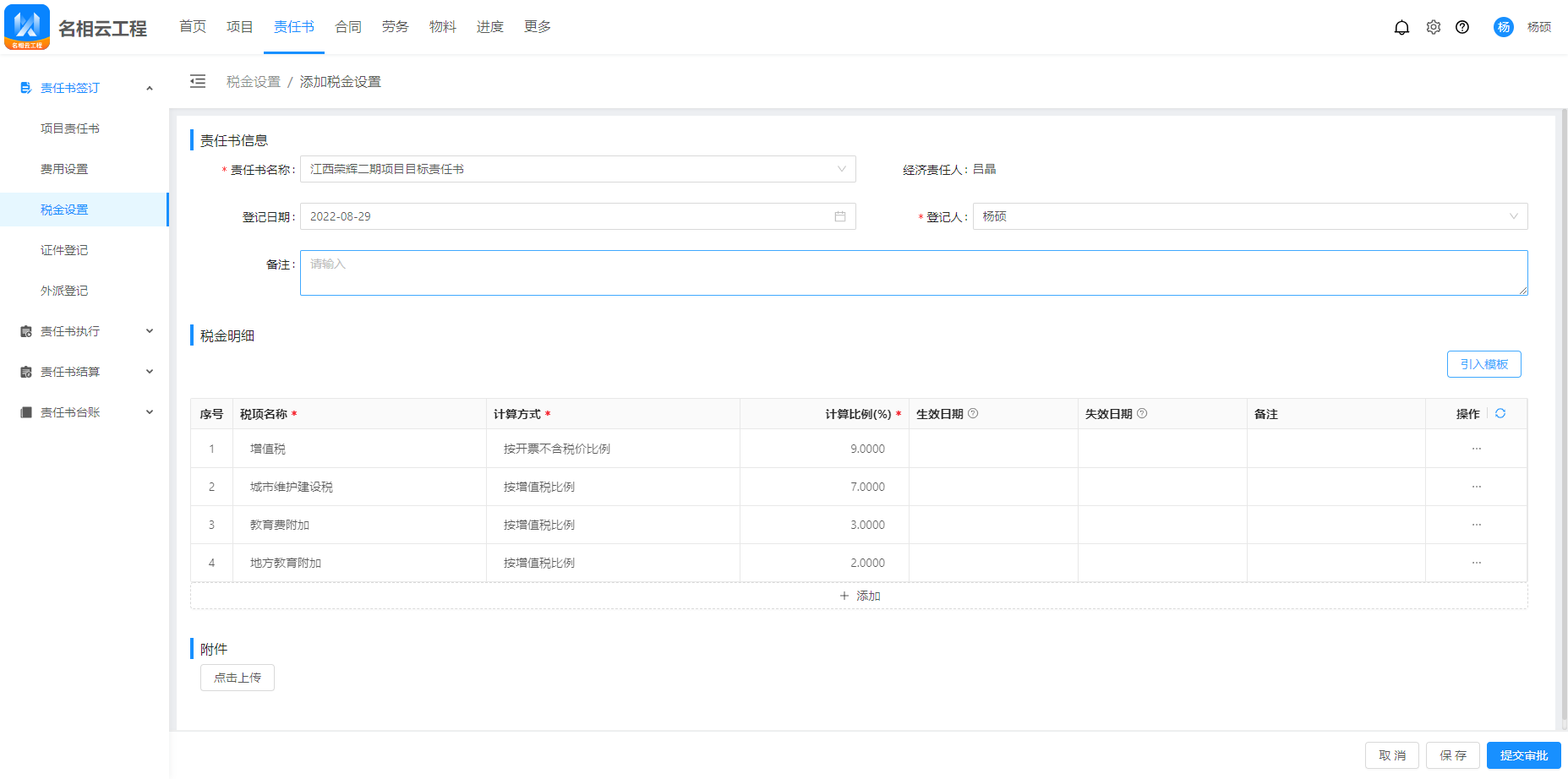Open the settings gear icon
The height and width of the screenshot is (779, 1568).
pyautogui.click(x=1434, y=27)
